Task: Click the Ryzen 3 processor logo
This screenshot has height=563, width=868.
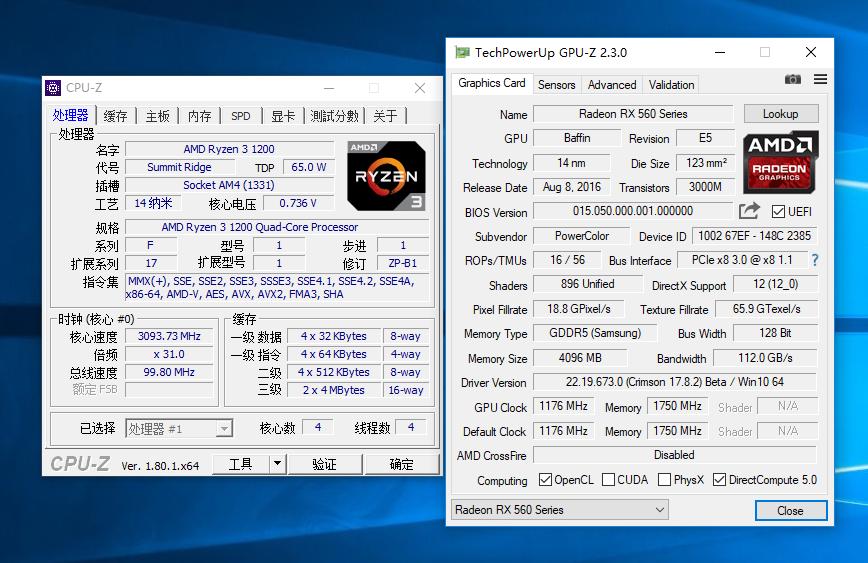Action: 386,175
